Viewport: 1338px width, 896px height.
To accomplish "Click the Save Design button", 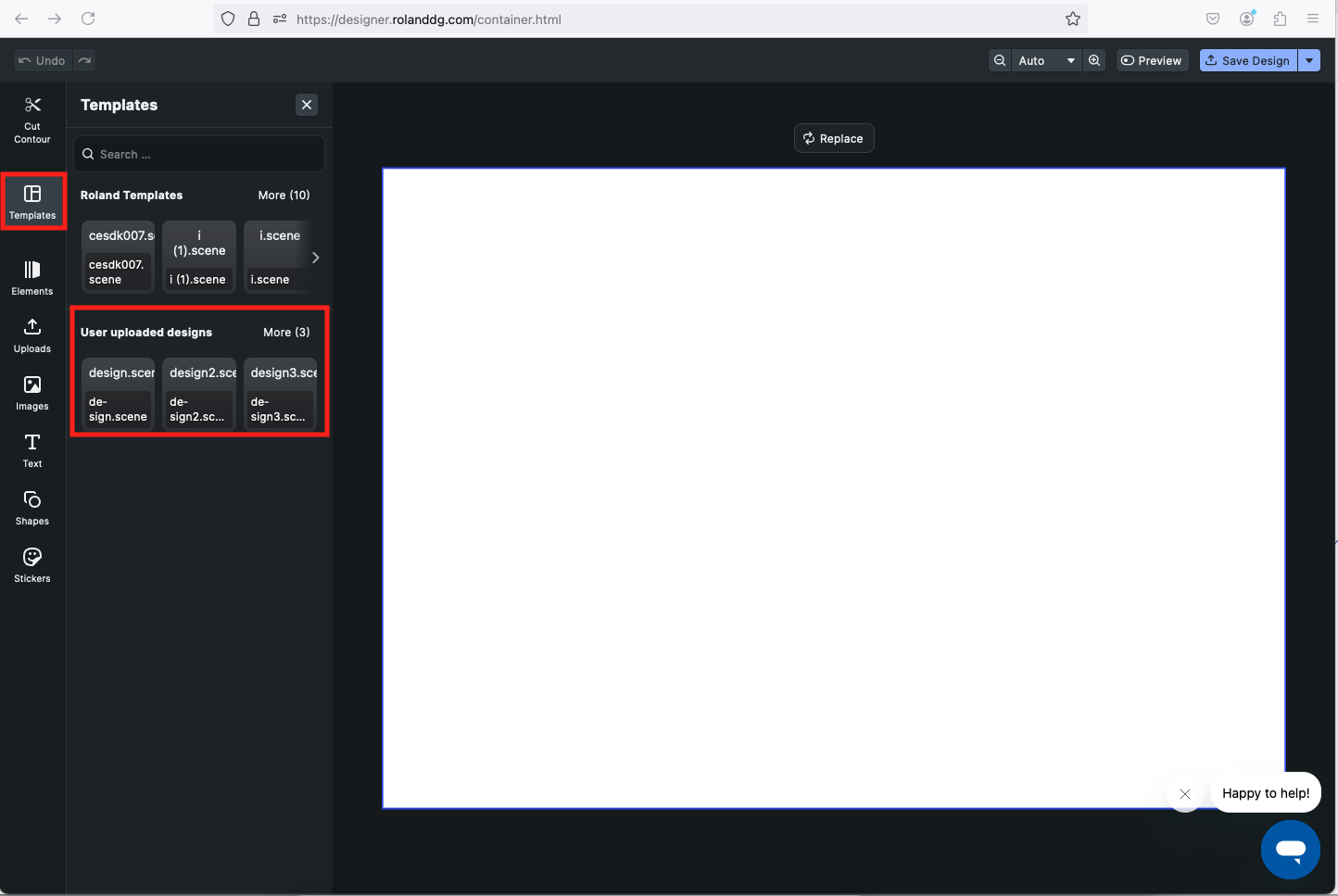I will (x=1247, y=60).
